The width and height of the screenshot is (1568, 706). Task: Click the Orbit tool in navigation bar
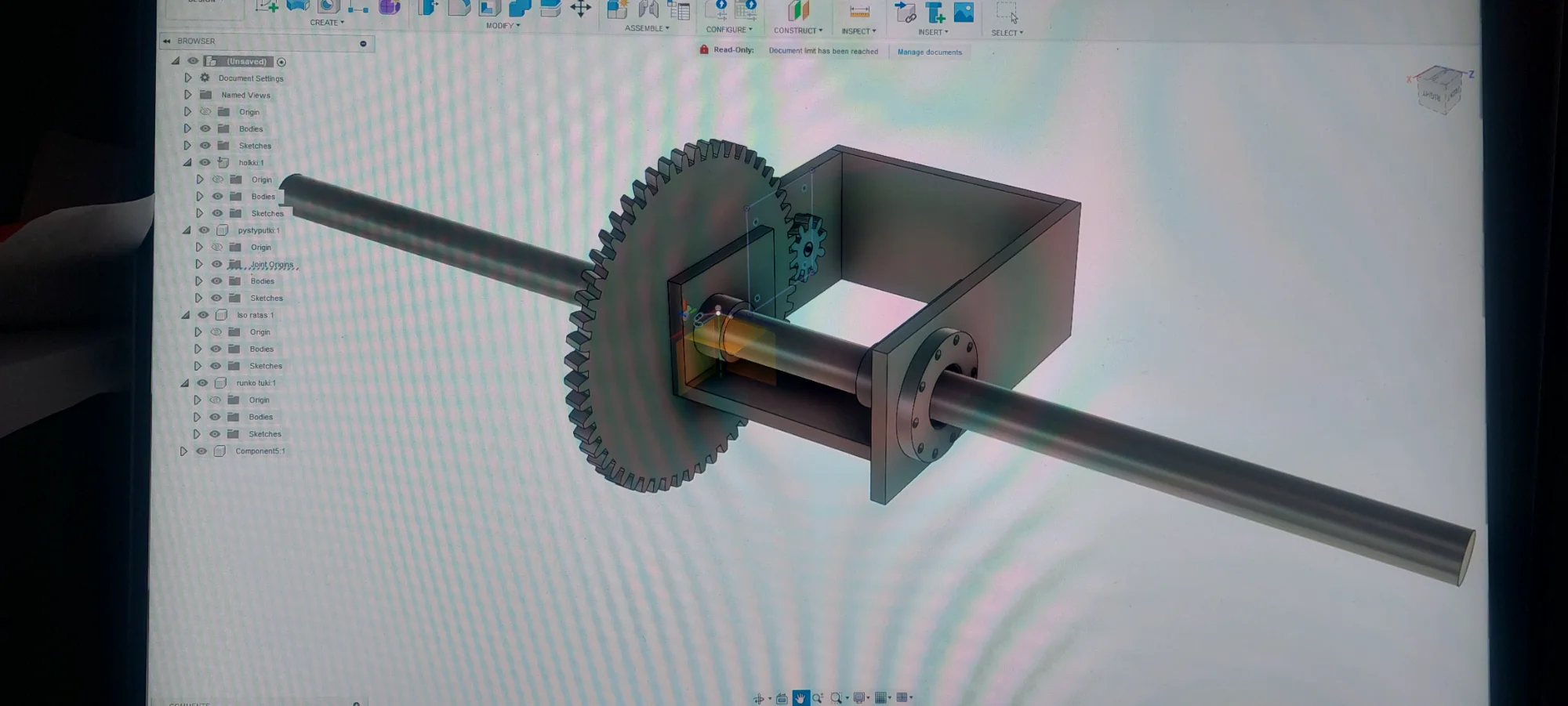[759, 698]
